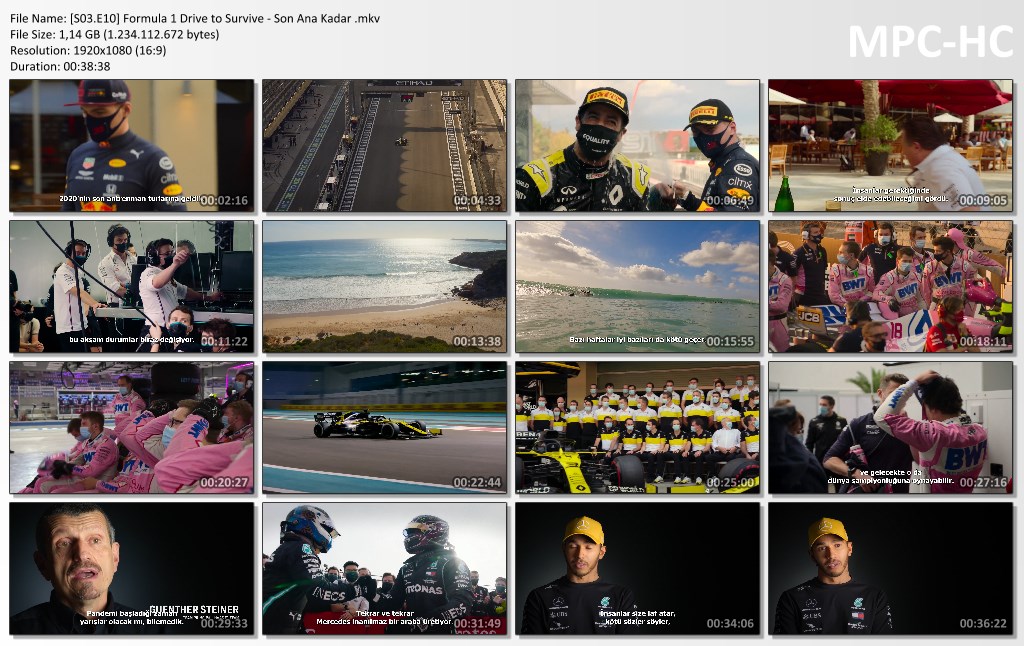Click the File Name text line
This screenshot has height=646, width=1024.
pos(195,19)
